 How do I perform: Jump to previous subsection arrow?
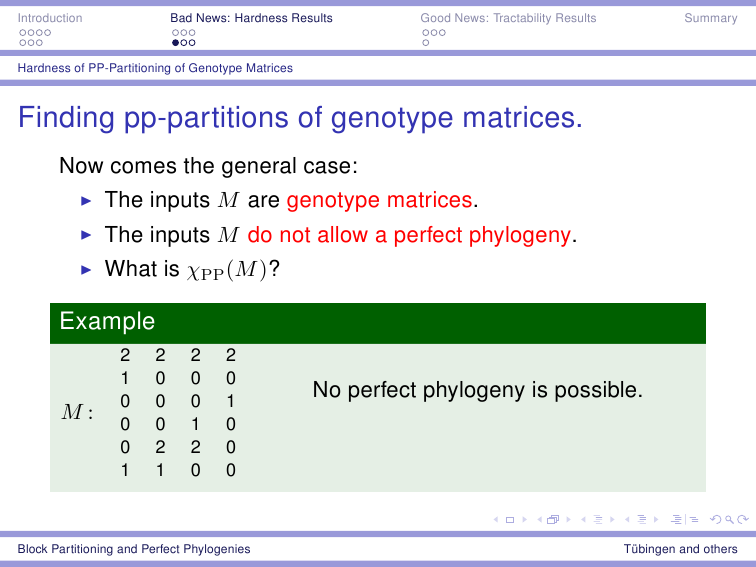(x=583, y=520)
